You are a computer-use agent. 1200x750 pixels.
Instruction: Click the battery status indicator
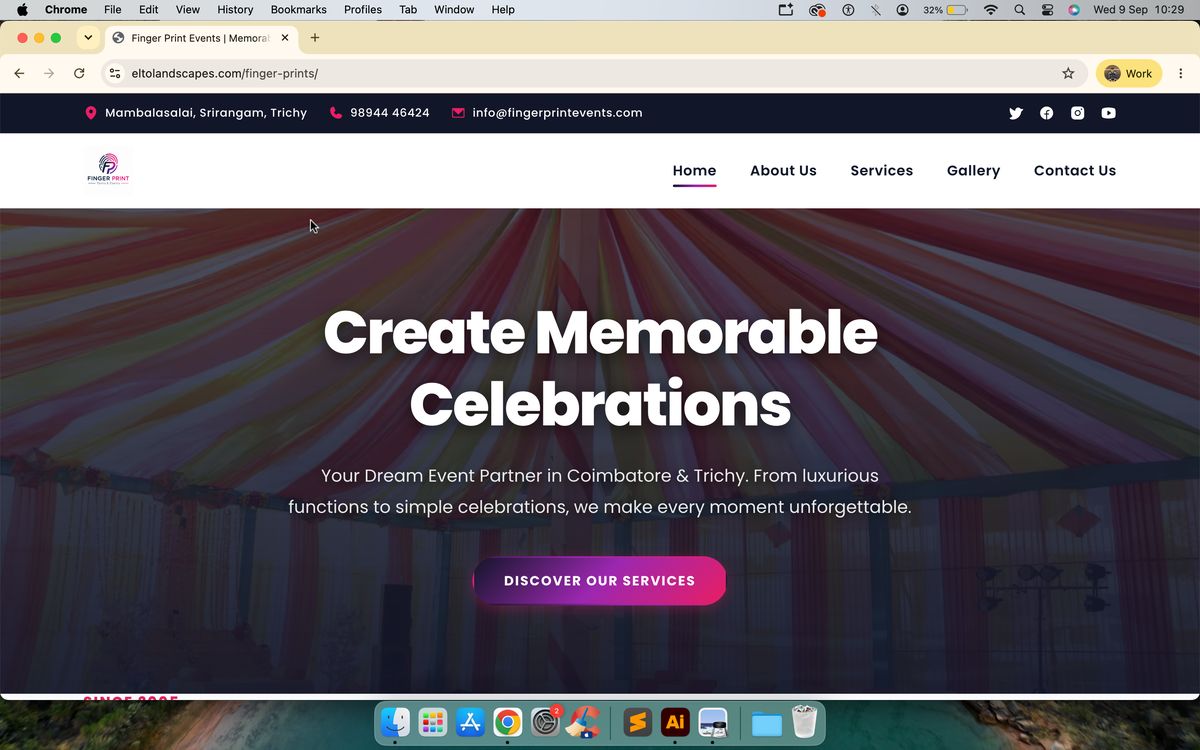945,10
